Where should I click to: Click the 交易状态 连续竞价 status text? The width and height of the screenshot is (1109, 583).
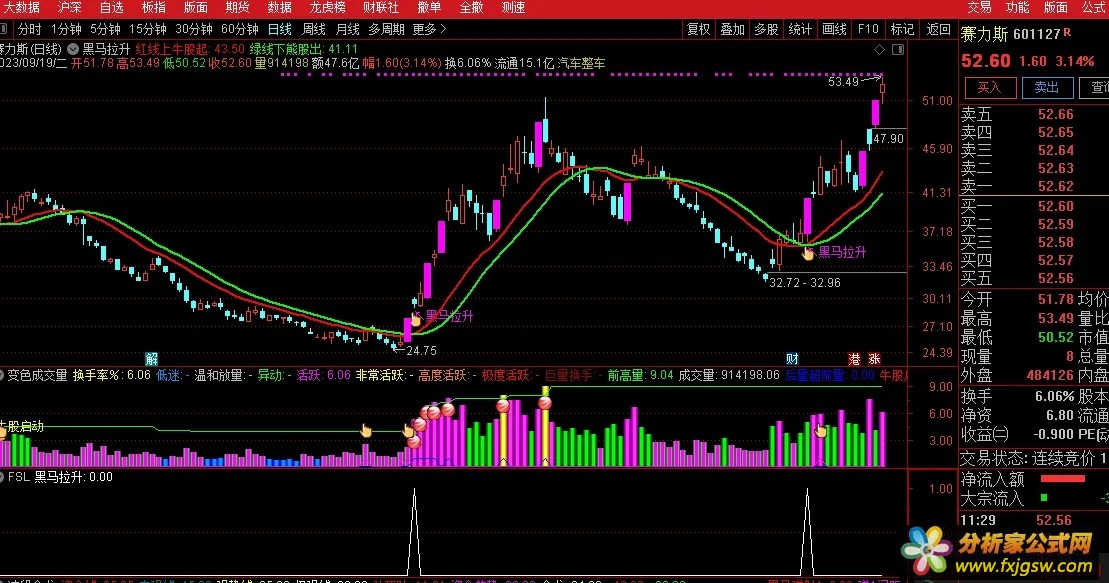(x=1030, y=458)
